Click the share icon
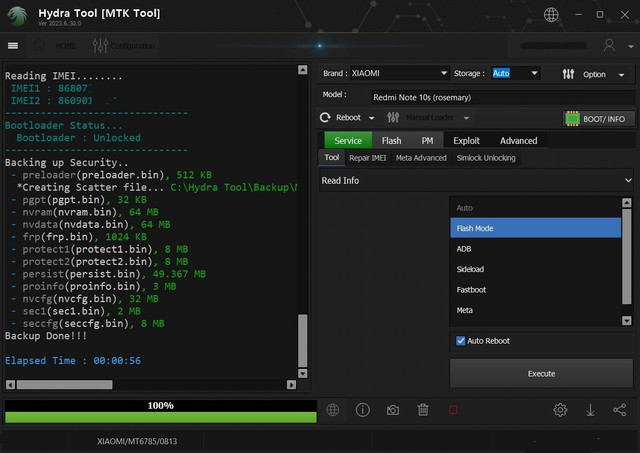Viewport: 640px width, 453px height. click(619, 410)
